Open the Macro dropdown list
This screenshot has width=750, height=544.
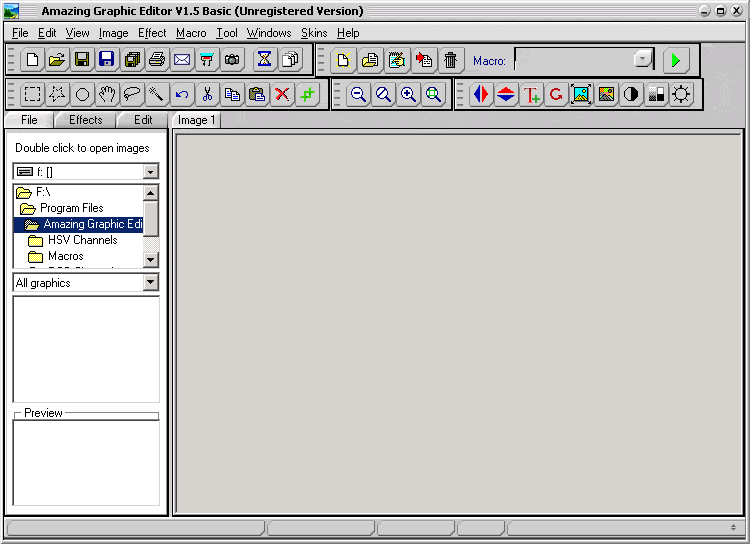pos(643,59)
